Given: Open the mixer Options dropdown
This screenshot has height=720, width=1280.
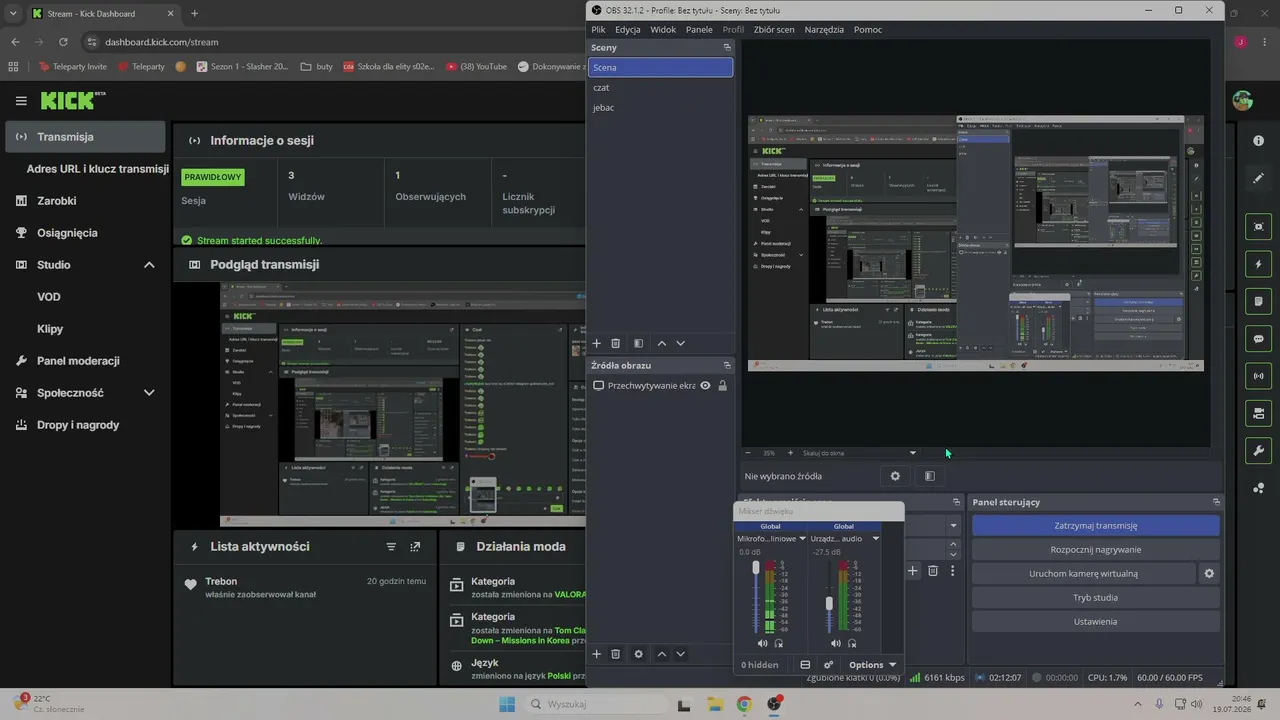Looking at the screenshot, I should click(x=872, y=665).
